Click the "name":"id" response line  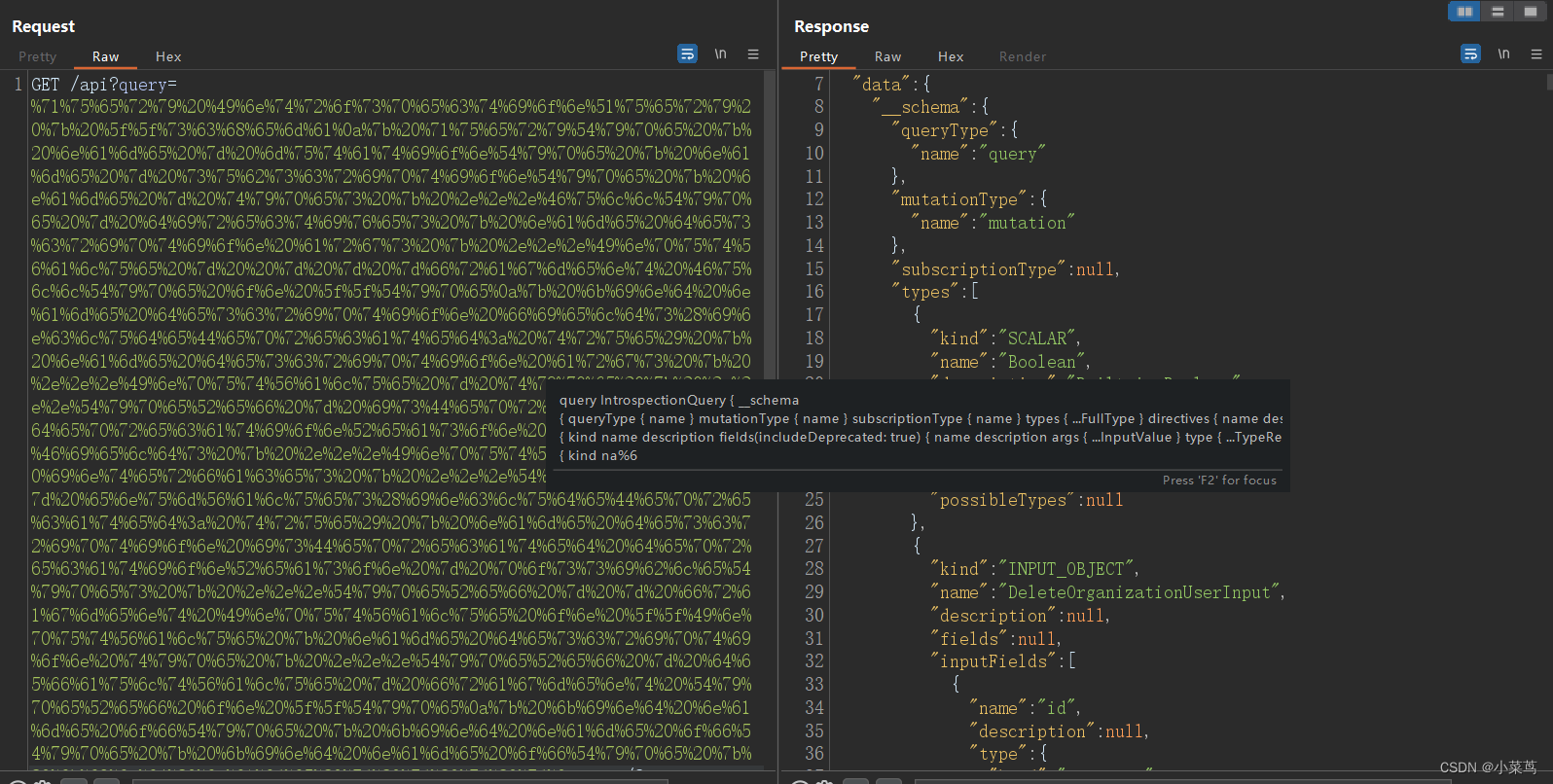[1025, 708]
